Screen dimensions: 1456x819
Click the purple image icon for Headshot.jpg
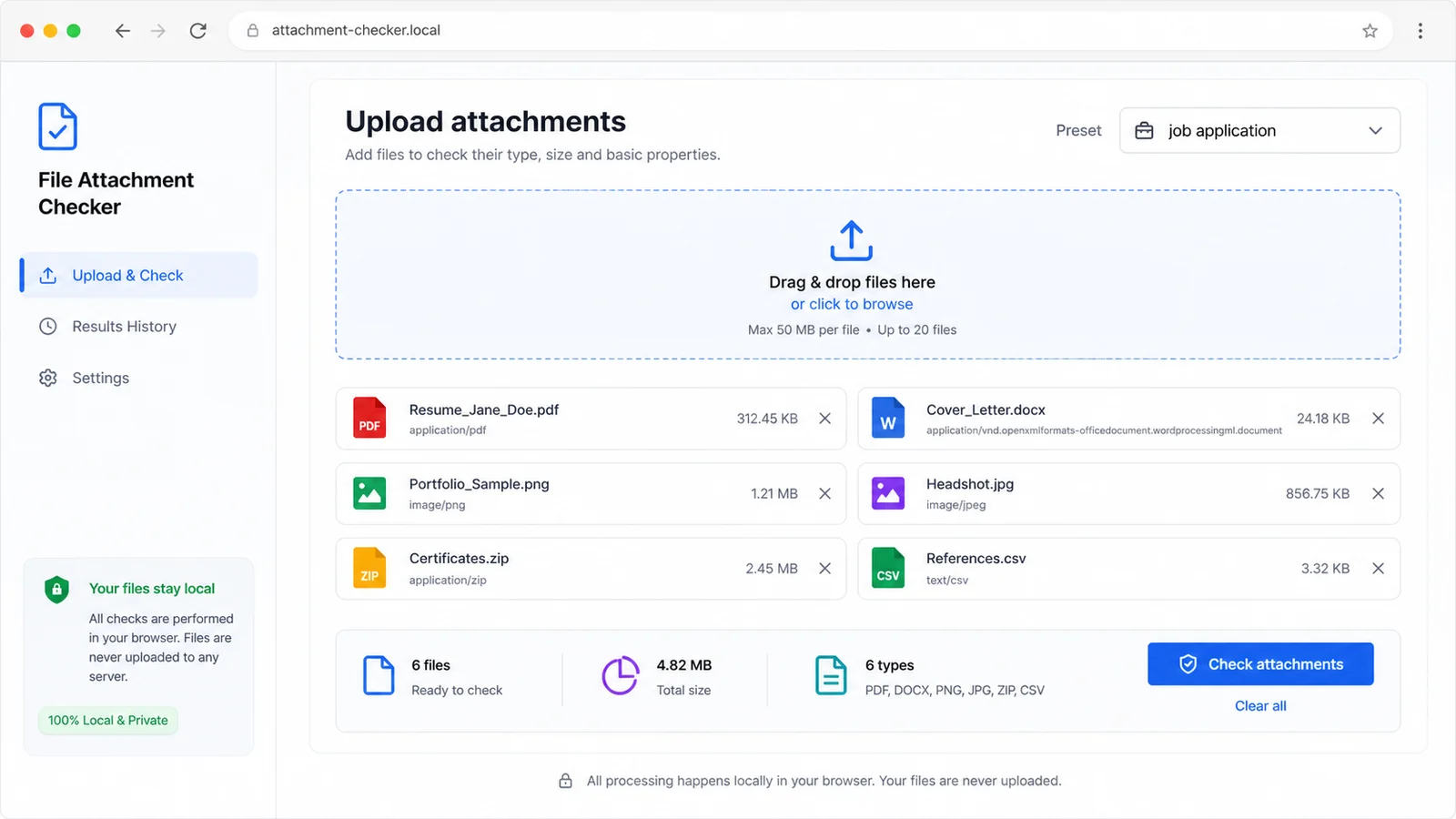click(887, 493)
